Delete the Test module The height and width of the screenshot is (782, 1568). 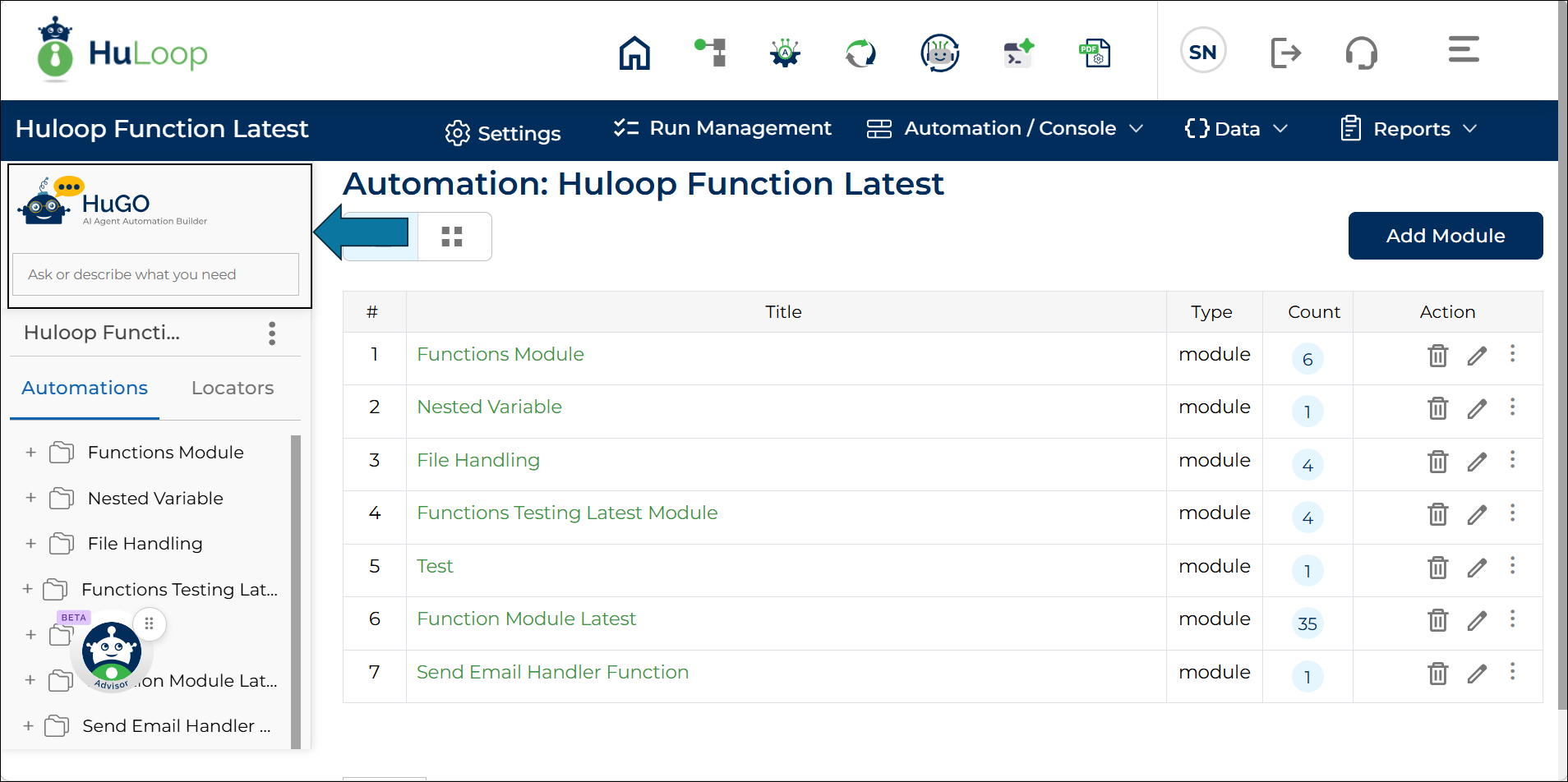point(1437,567)
